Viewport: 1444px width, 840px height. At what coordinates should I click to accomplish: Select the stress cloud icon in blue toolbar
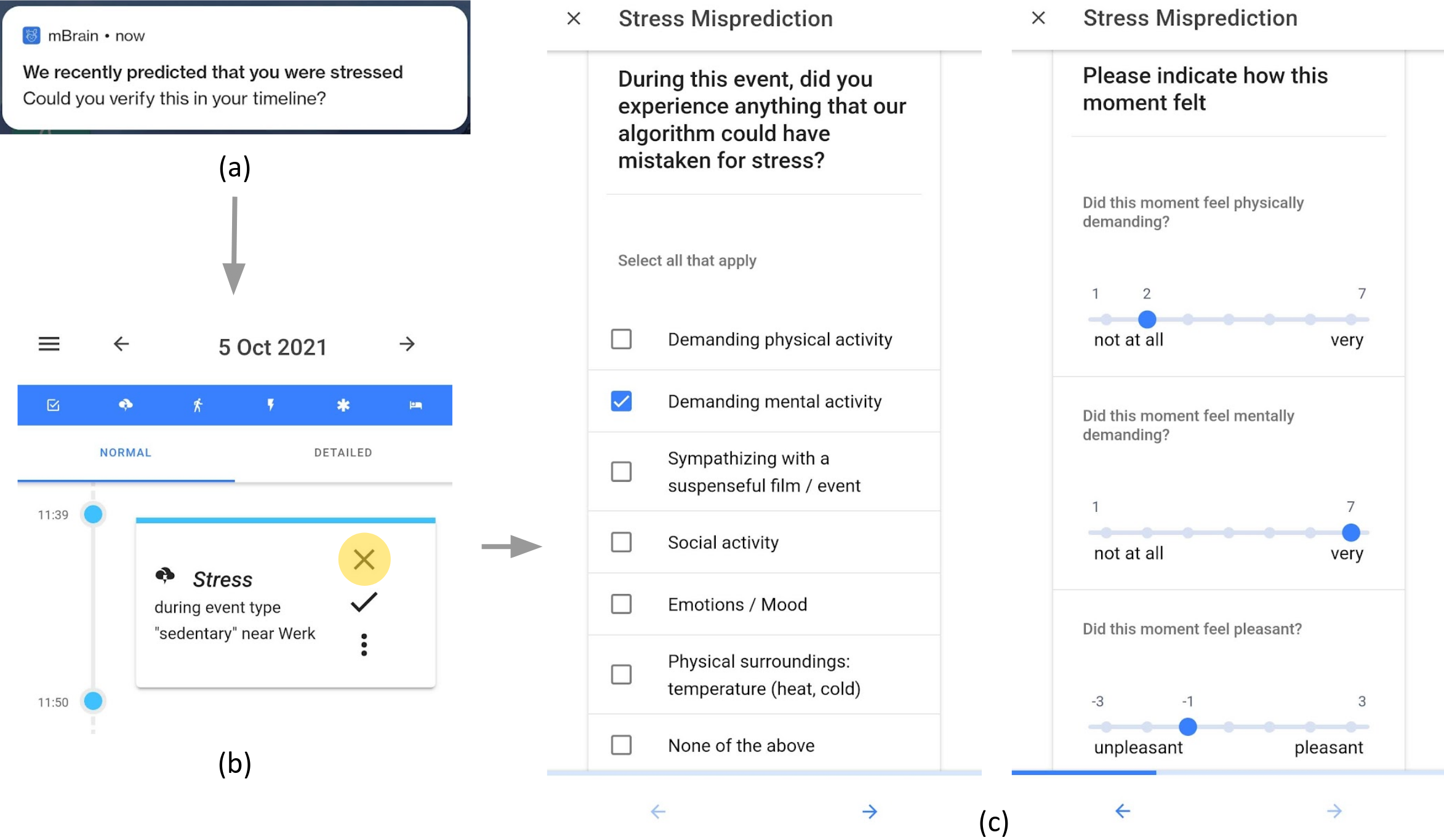[x=126, y=405]
